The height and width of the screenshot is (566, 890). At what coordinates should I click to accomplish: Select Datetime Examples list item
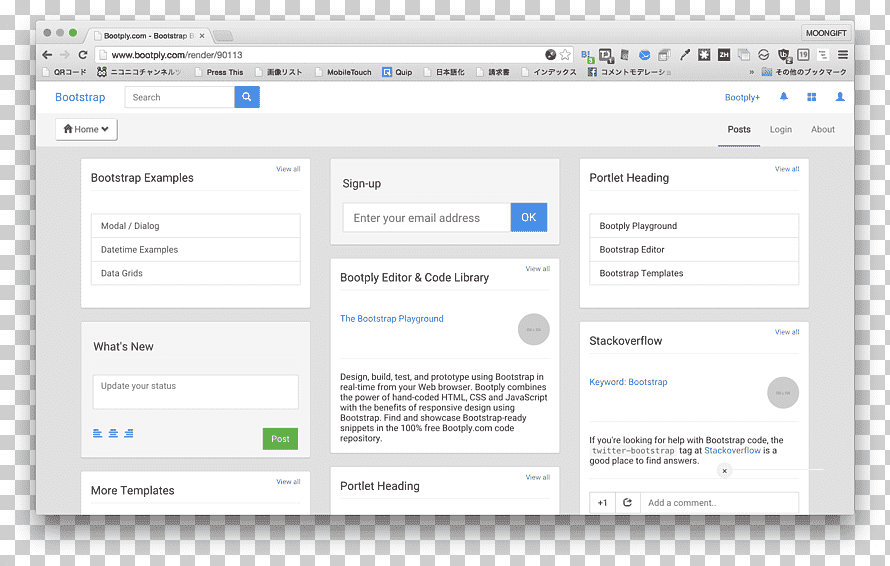[195, 249]
